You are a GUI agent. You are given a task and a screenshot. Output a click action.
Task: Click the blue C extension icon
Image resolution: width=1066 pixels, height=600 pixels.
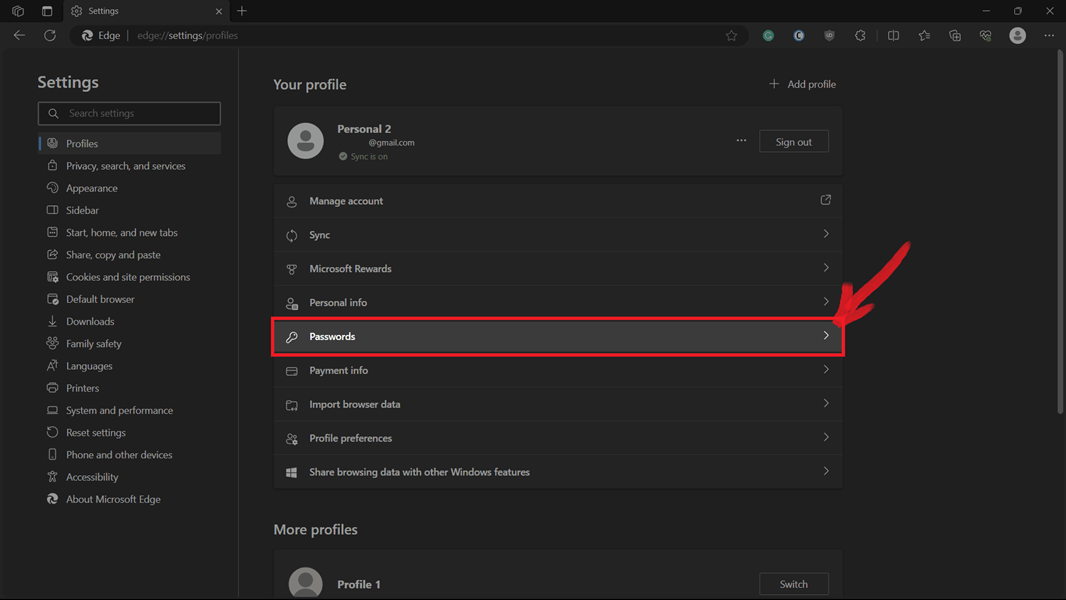point(799,35)
